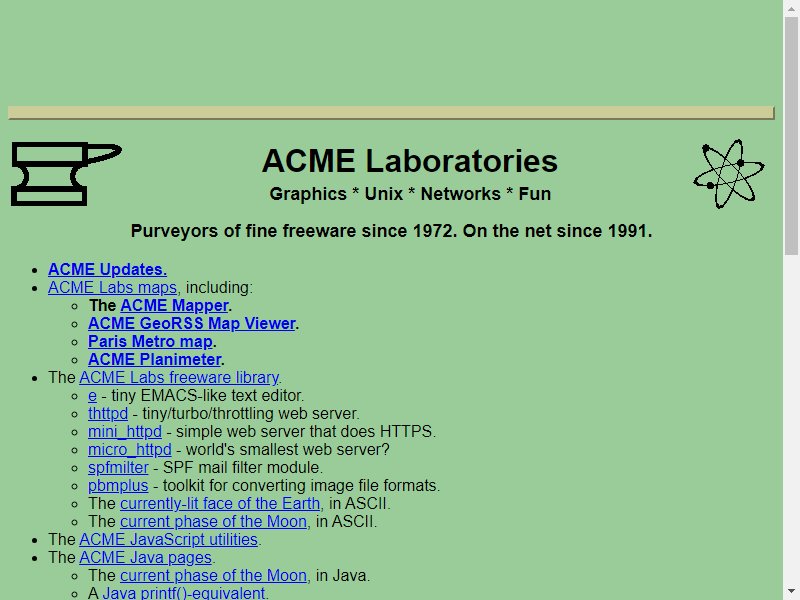
Task: Open the ACME Mapper link
Action: pos(174,305)
